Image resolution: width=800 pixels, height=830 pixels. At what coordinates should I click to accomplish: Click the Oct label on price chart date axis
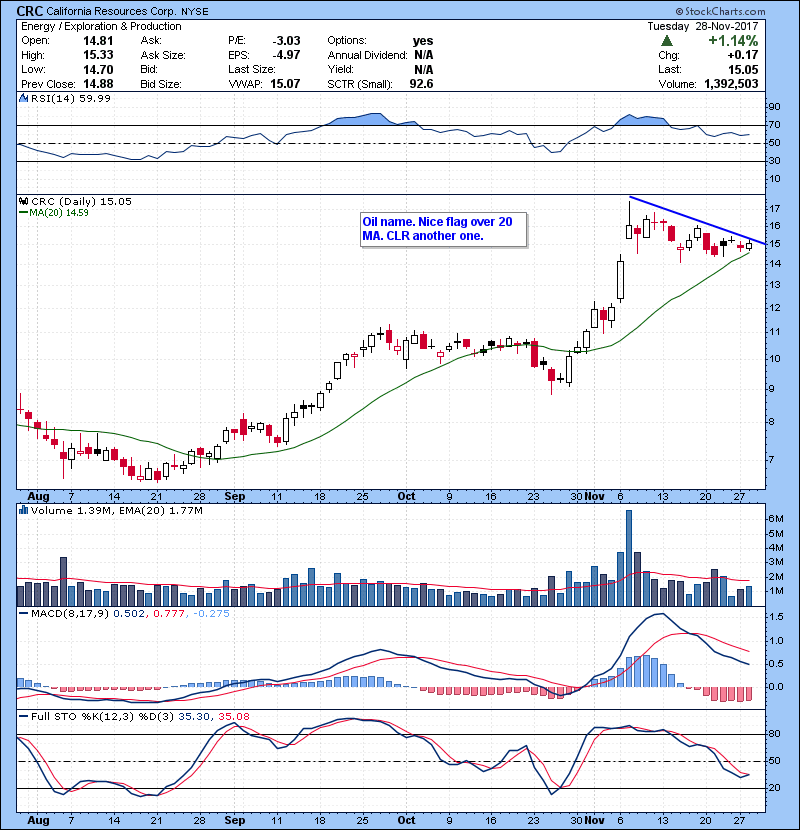[x=406, y=497]
